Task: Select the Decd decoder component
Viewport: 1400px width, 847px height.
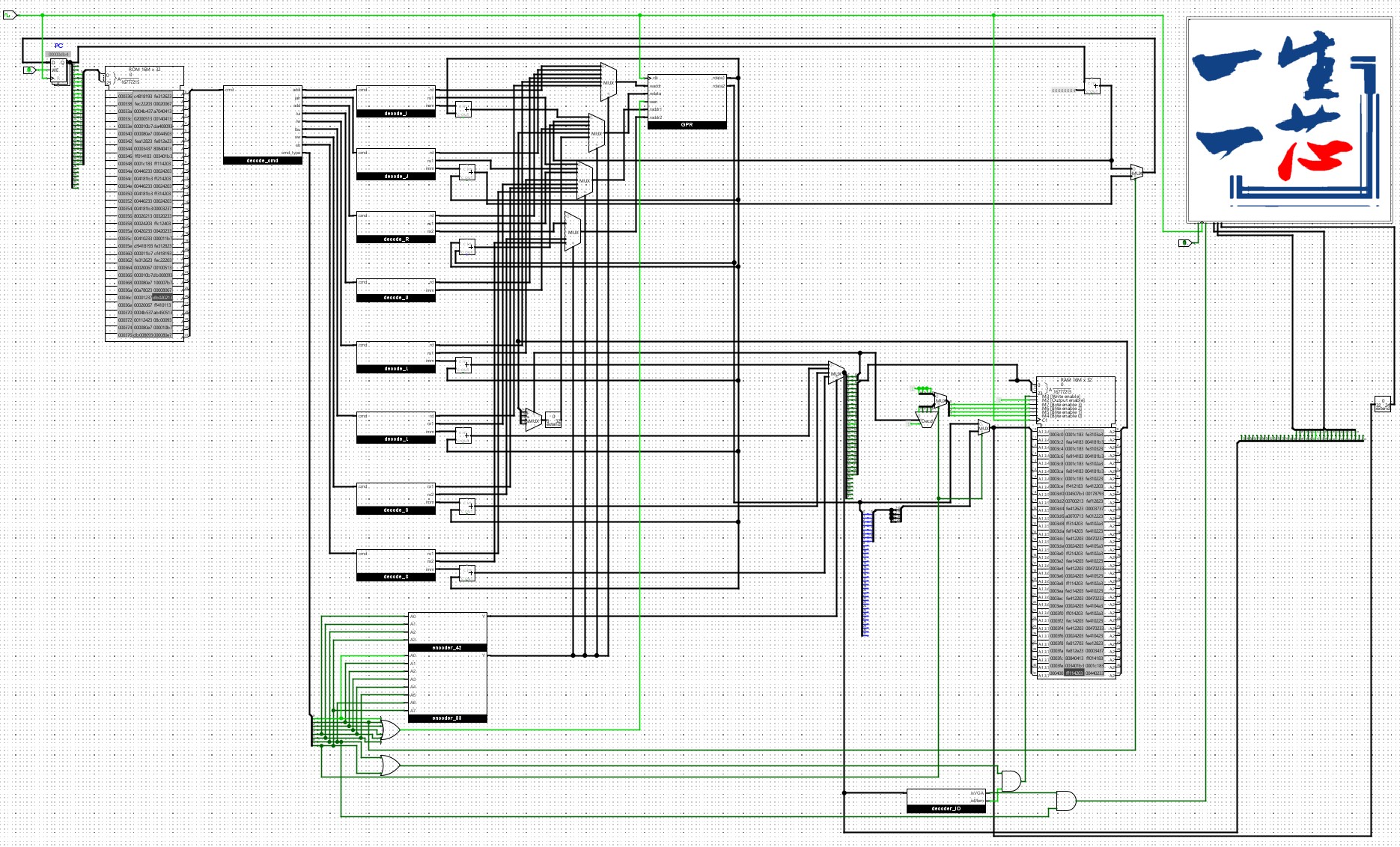Action: click(x=927, y=420)
